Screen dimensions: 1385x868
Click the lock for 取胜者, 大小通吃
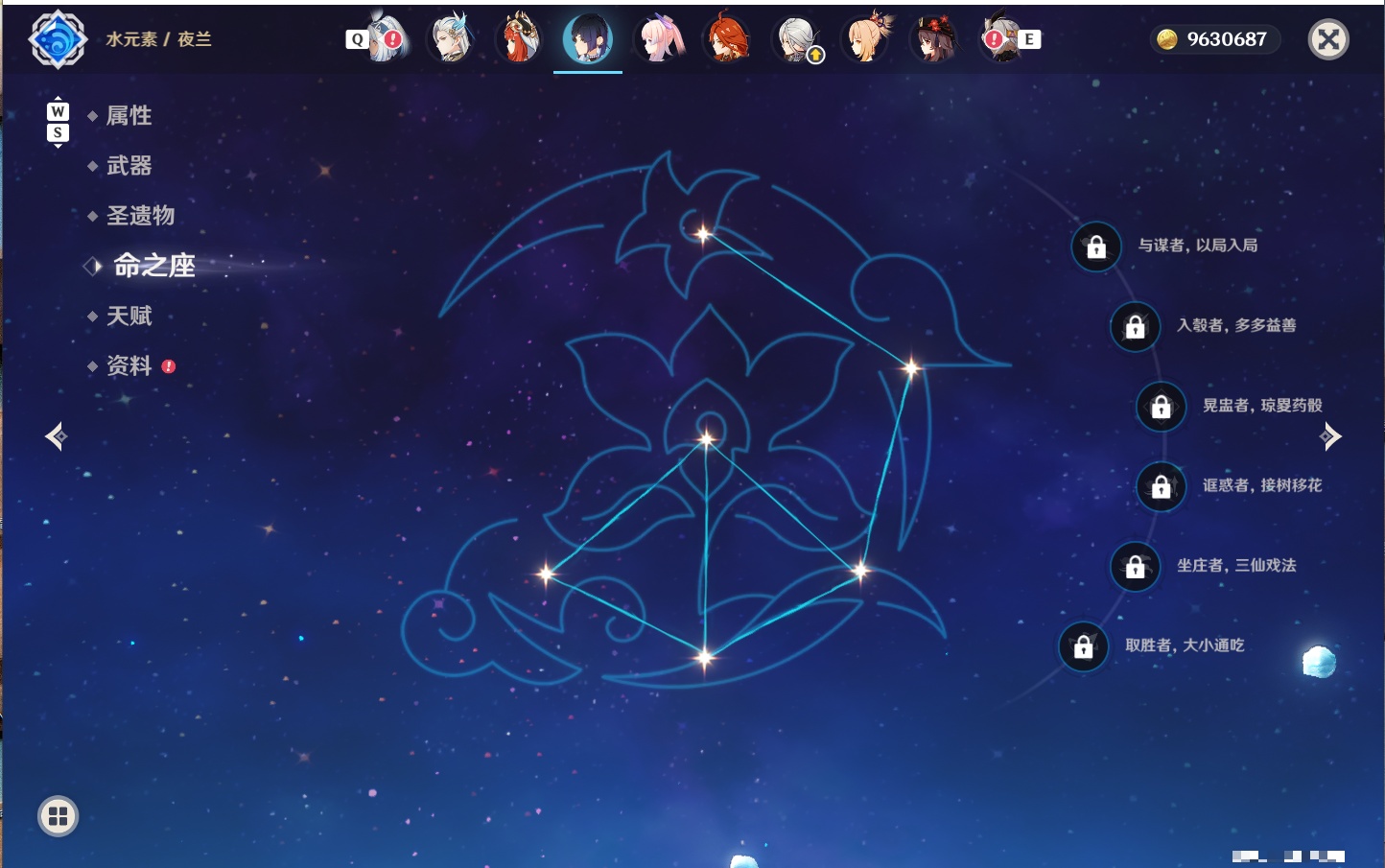(x=1084, y=646)
